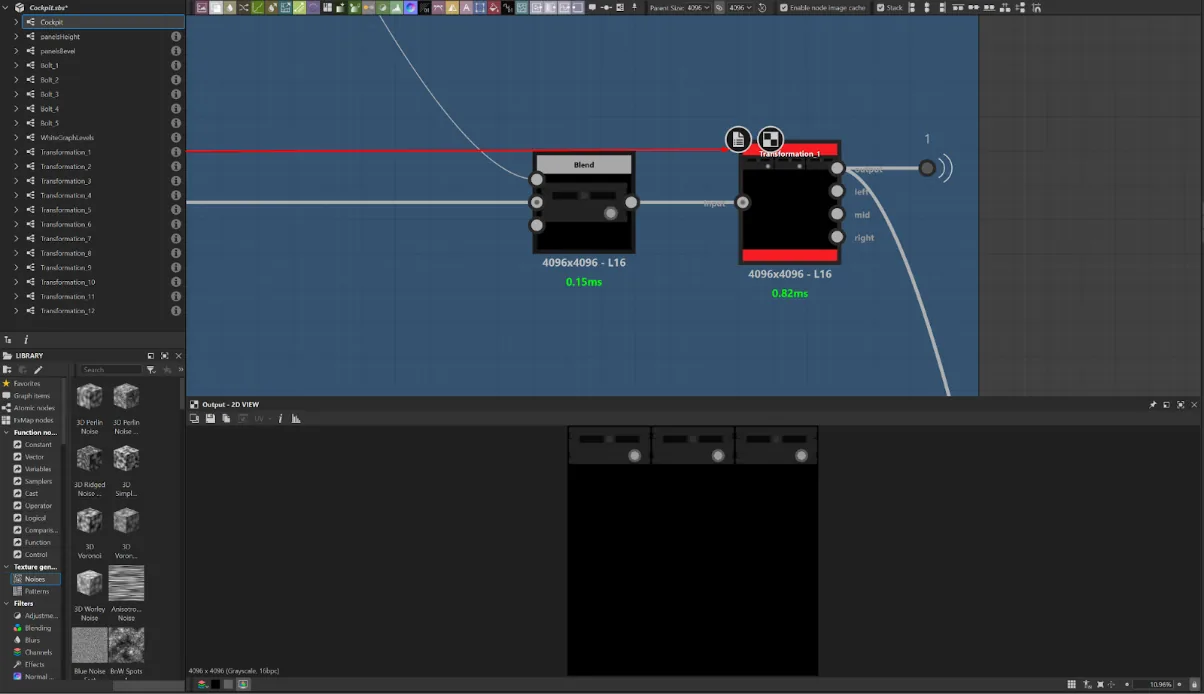Click the info icon beside Bolt_1
The height and width of the screenshot is (694, 1204).
[x=176, y=65]
